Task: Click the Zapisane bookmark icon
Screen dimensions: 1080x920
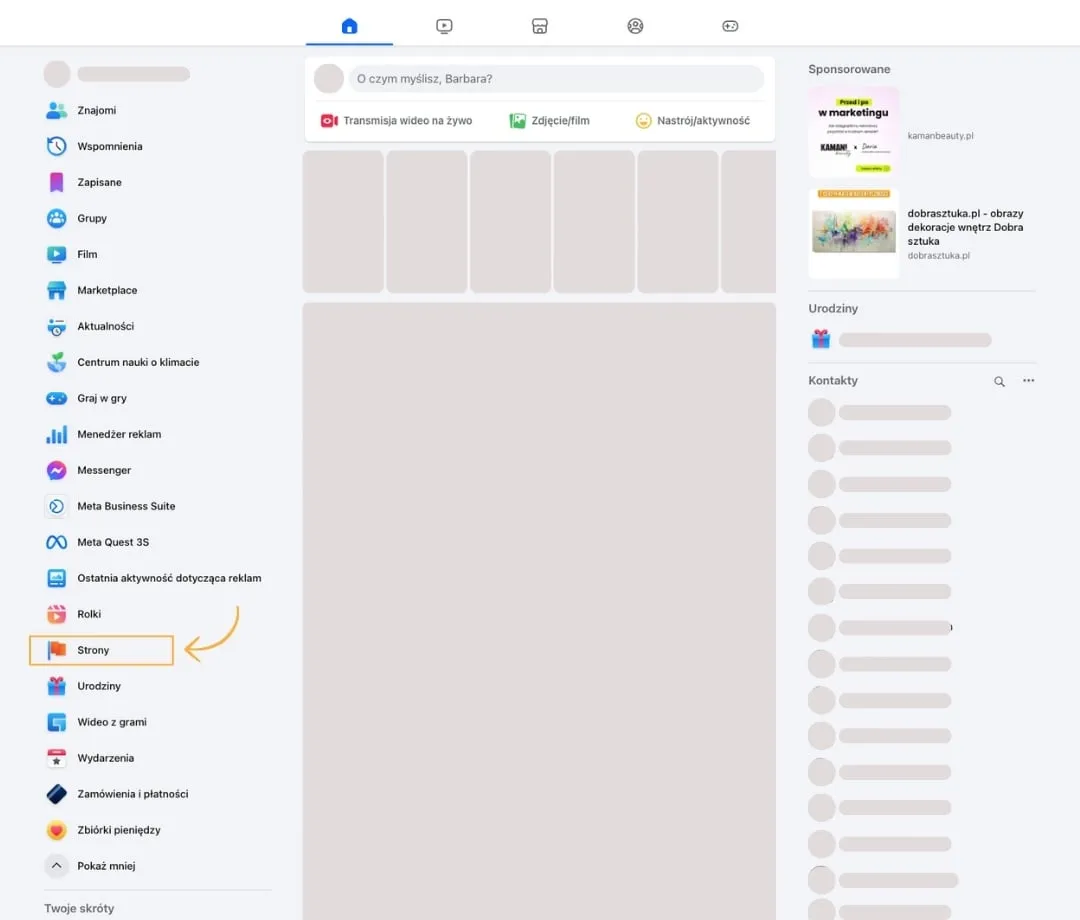Action: pyautogui.click(x=56, y=182)
